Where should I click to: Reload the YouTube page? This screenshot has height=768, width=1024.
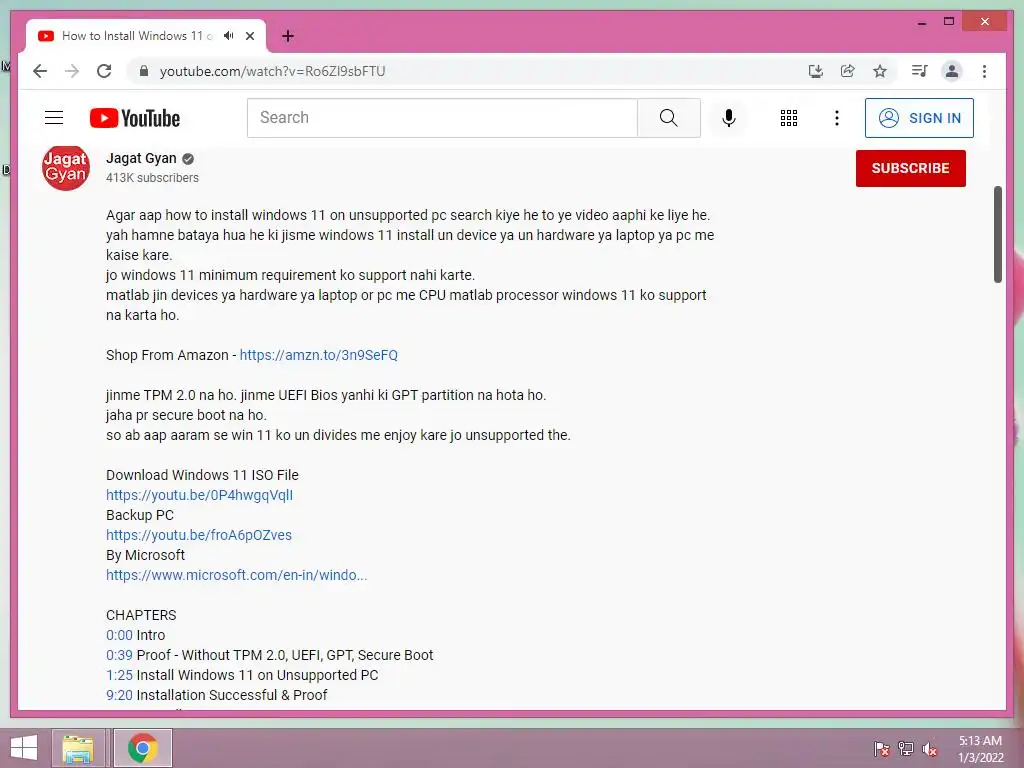[x=104, y=71]
